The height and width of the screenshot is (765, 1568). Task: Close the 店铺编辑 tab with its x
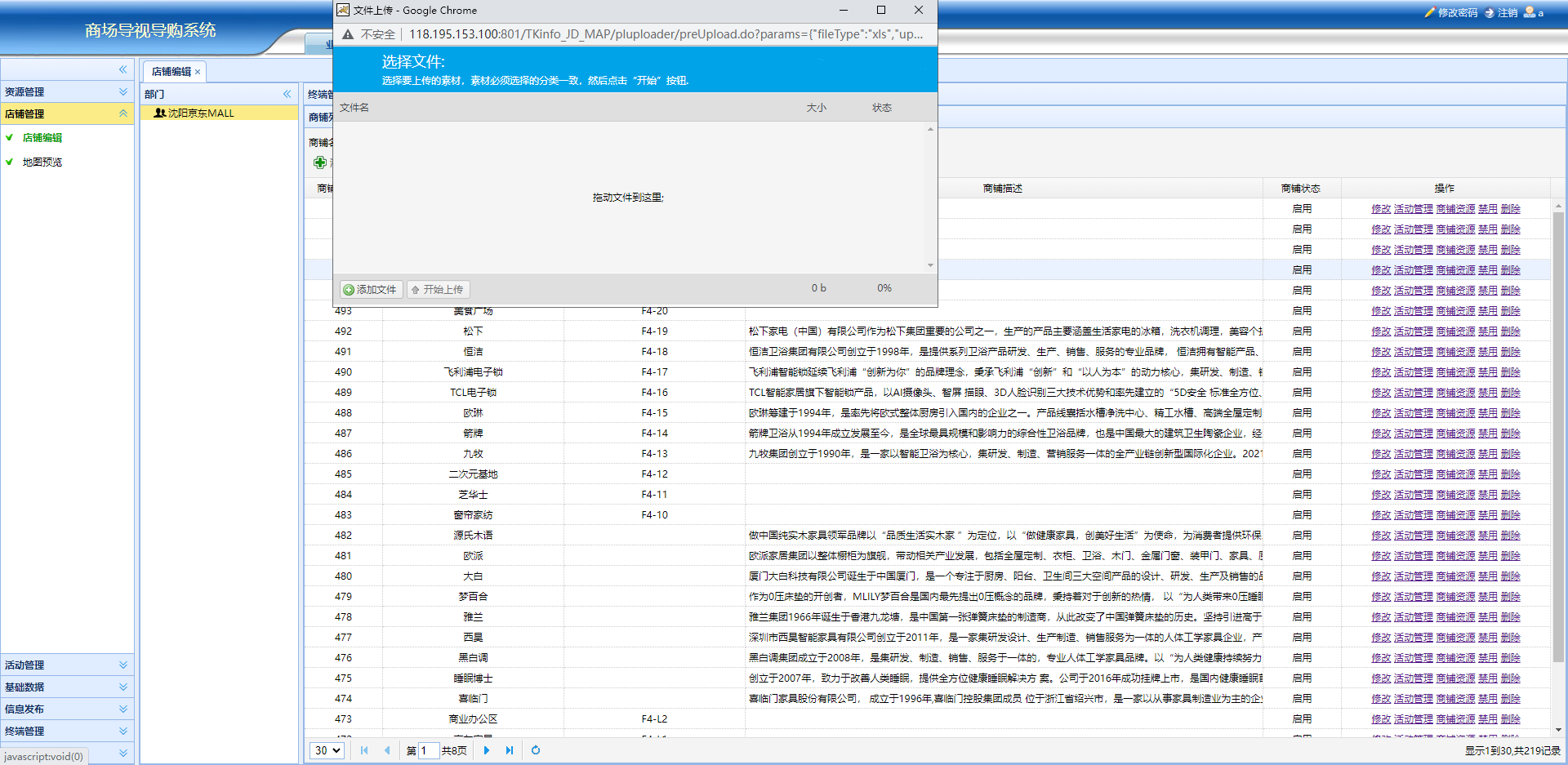(198, 72)
